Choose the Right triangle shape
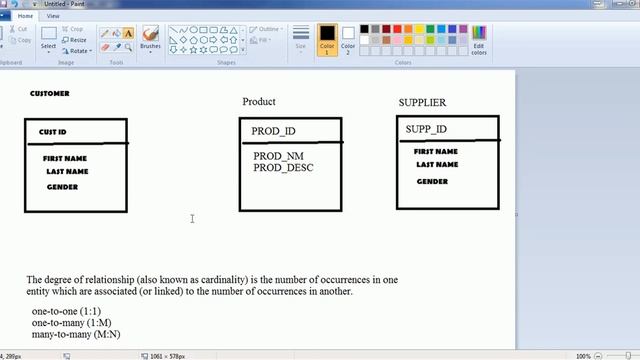 coord(173,40)
